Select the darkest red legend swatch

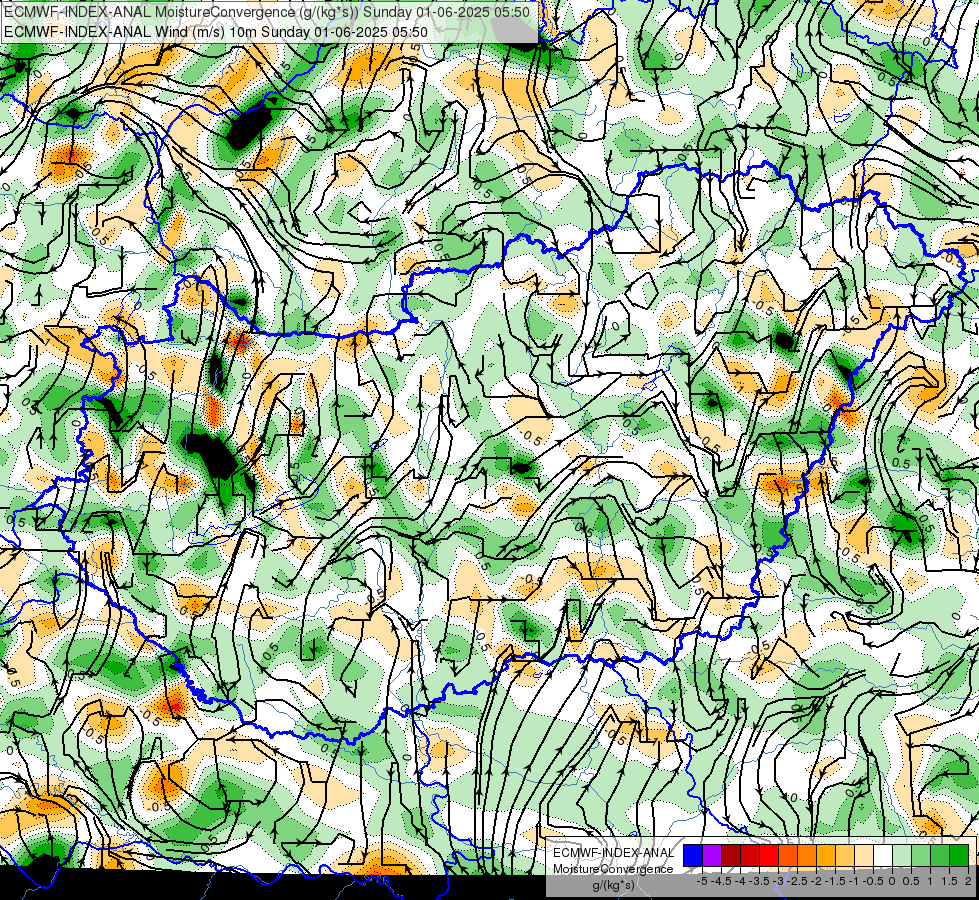coord(731,856)
